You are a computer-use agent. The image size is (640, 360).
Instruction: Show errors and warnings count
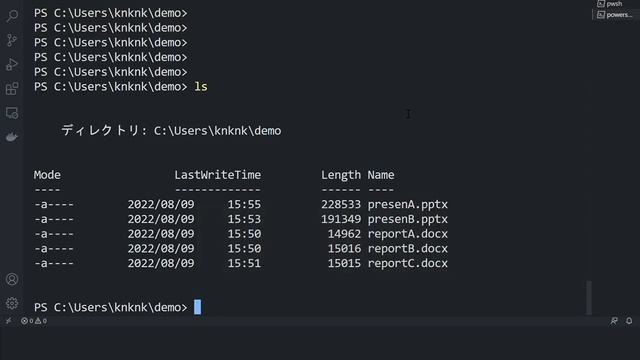point(34,321)
